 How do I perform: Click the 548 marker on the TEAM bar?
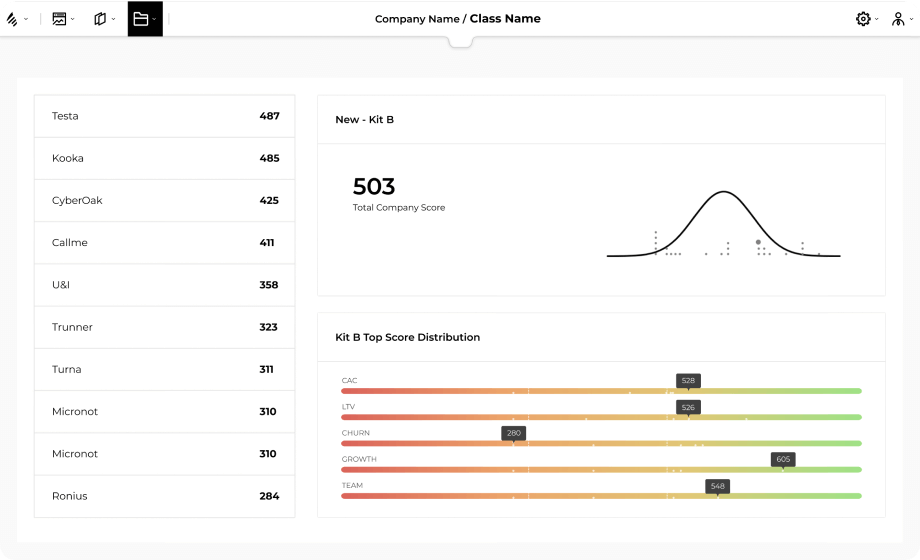(x=717, y=486)
